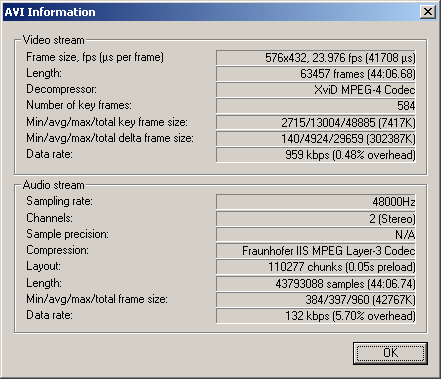The height and width of the screenshot is (379, 441).
Task: Click the channels value 2 (Stereo)
Action: pos(316,219)
